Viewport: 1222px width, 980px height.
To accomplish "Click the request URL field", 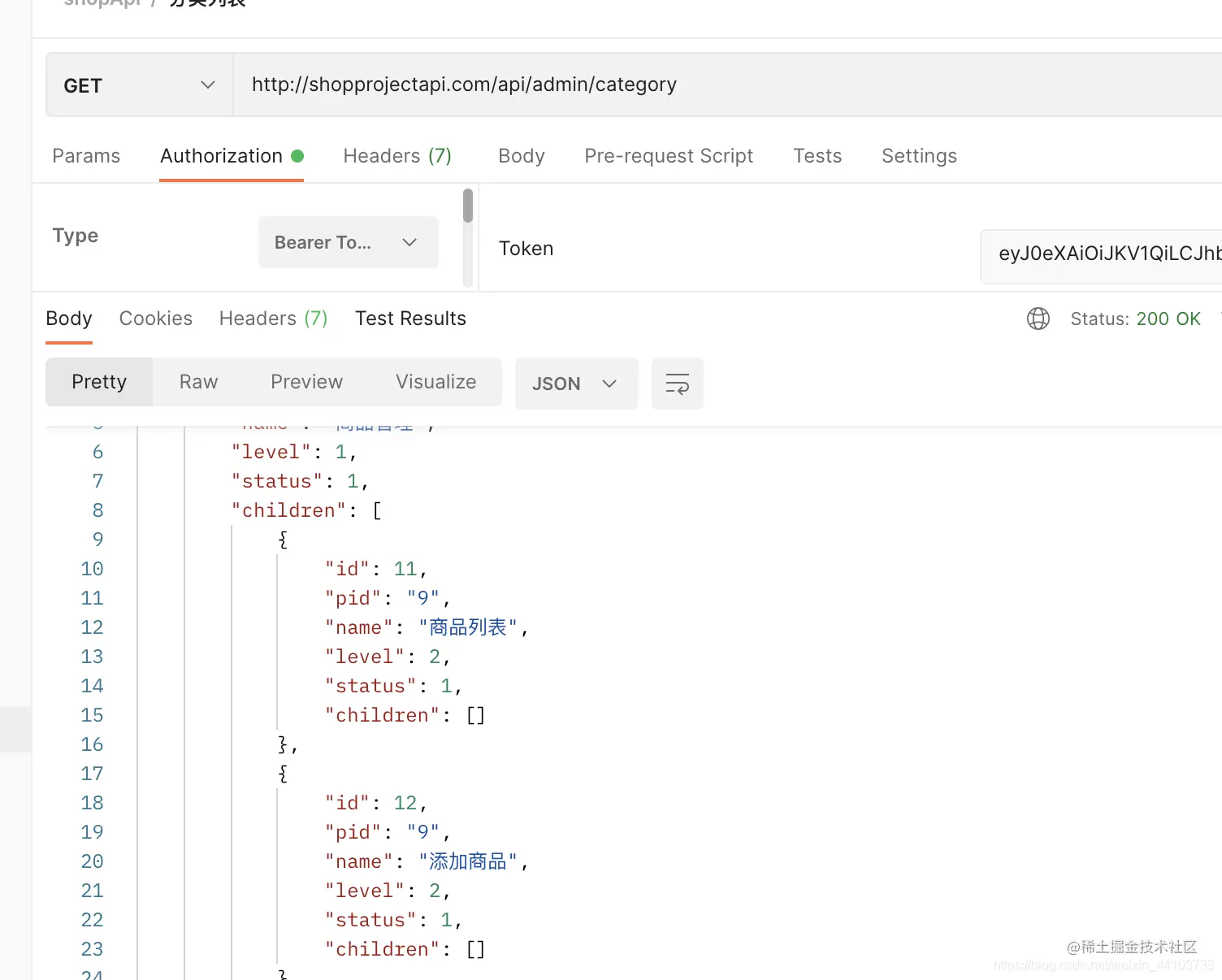I will coord(728,85).
